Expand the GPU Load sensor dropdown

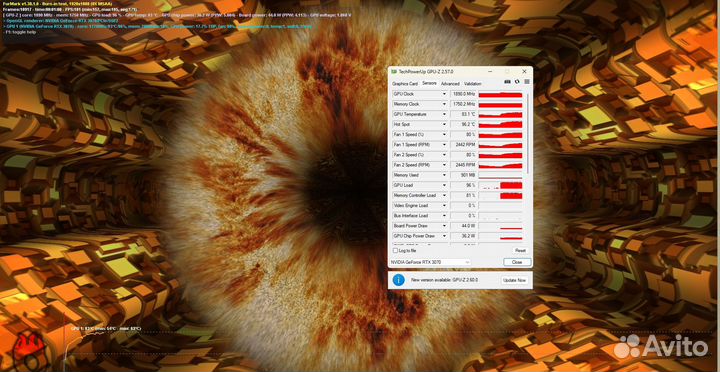point(444,185)
